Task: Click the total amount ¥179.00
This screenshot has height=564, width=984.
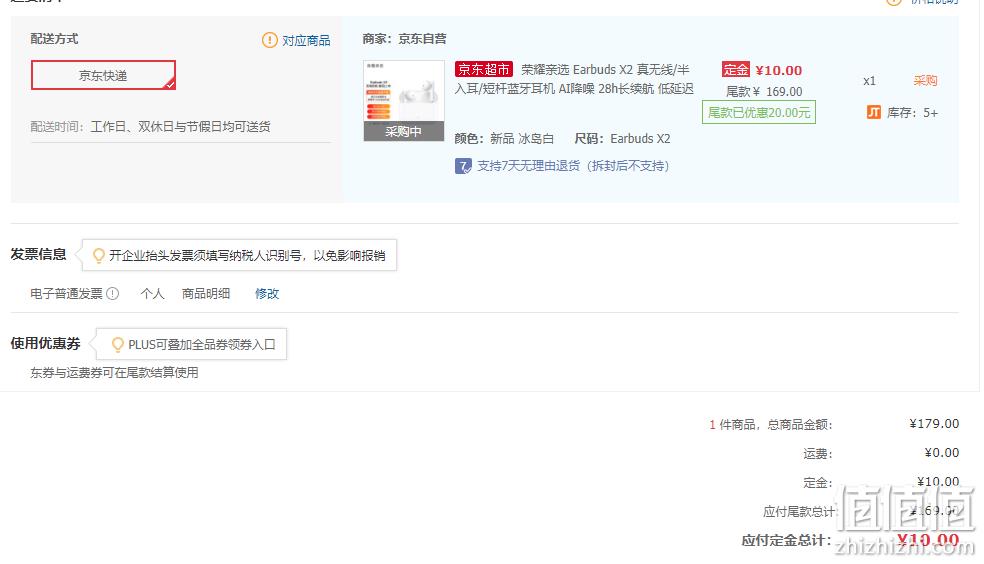Action: (x=934, y=423)
